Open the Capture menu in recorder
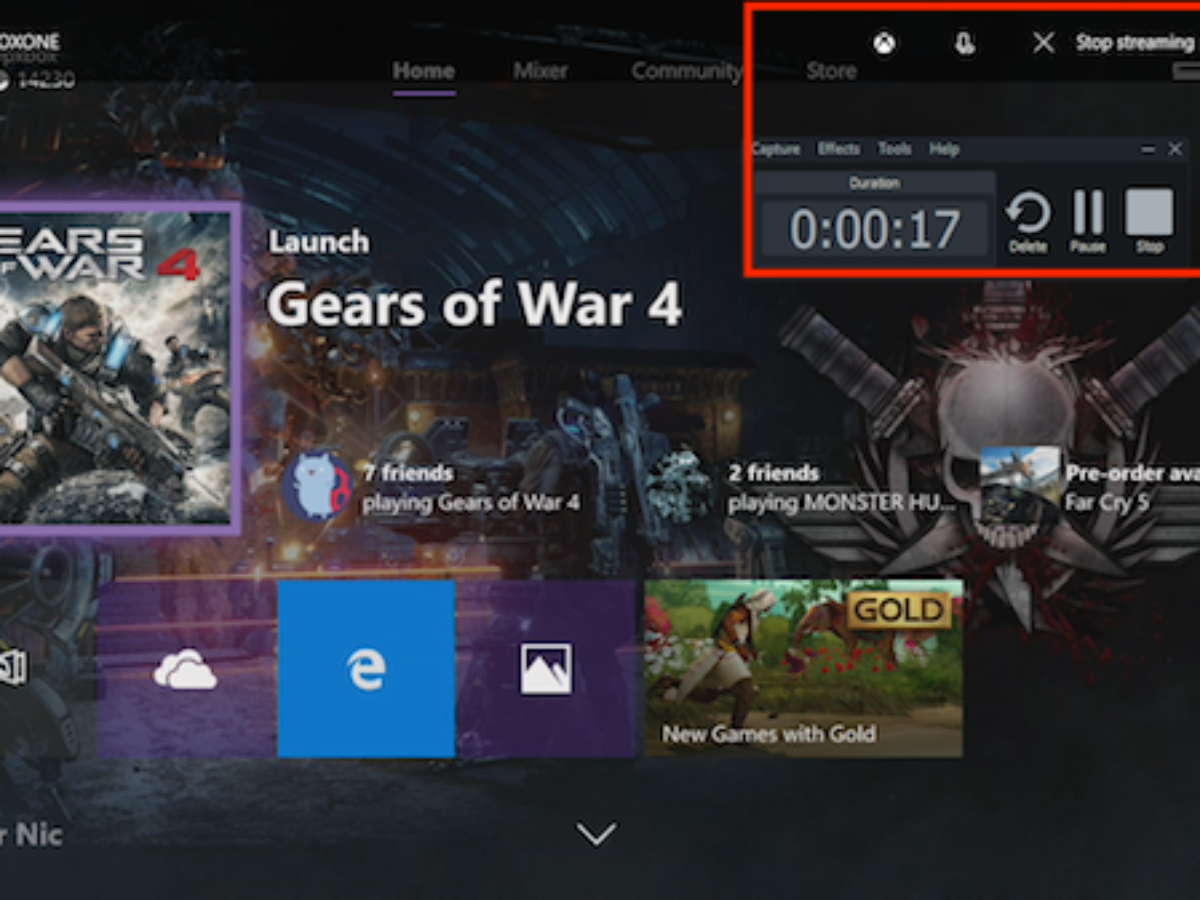This screenshot has height=900, width=1200. coord(776,149)
